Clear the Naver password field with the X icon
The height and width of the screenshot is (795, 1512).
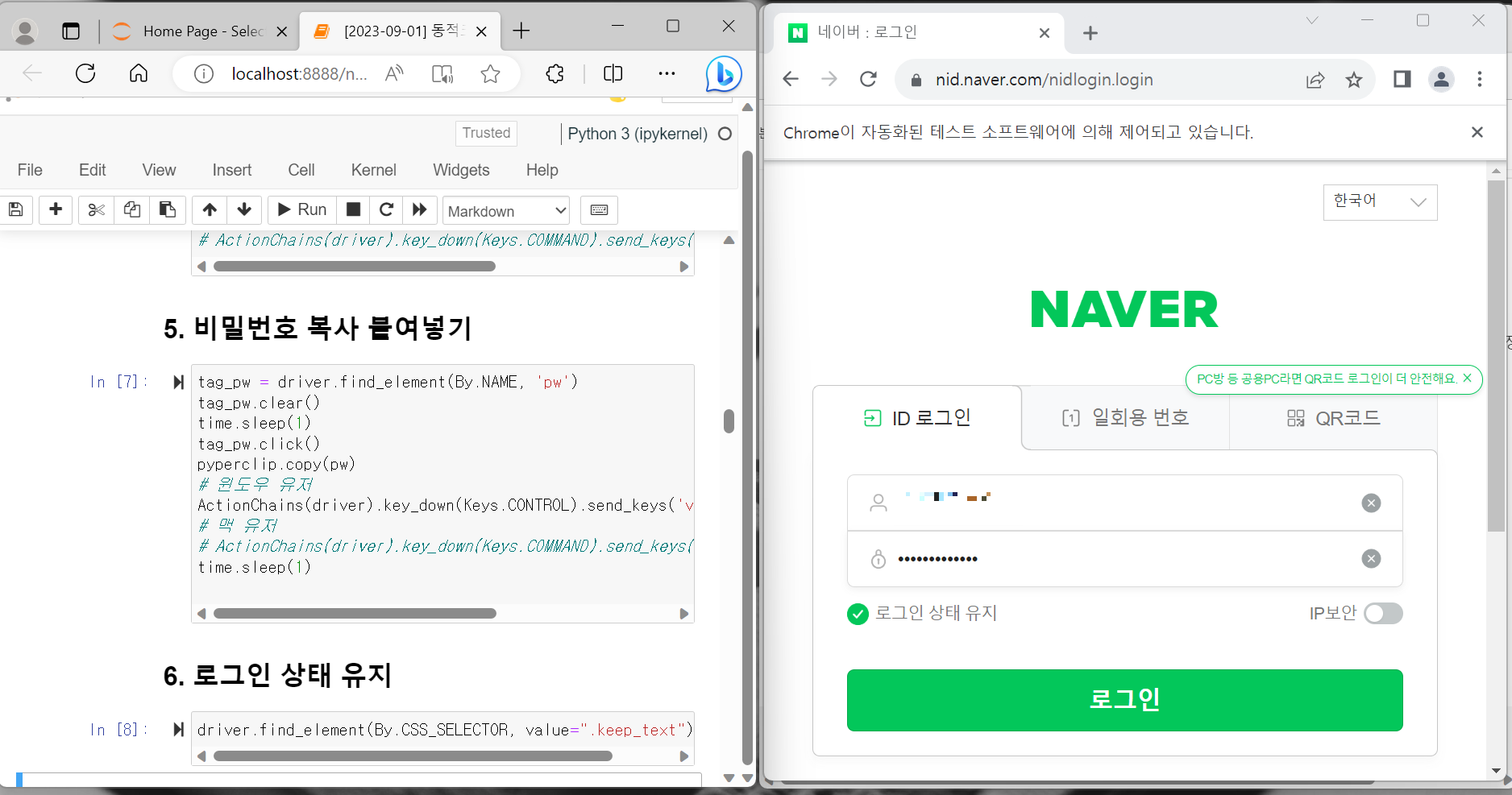click(1371, 559)
